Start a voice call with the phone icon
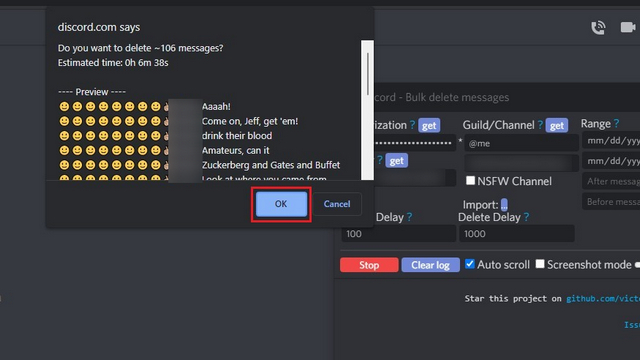The width and height of the screenshot is (640, 360). tap(598, 27)
